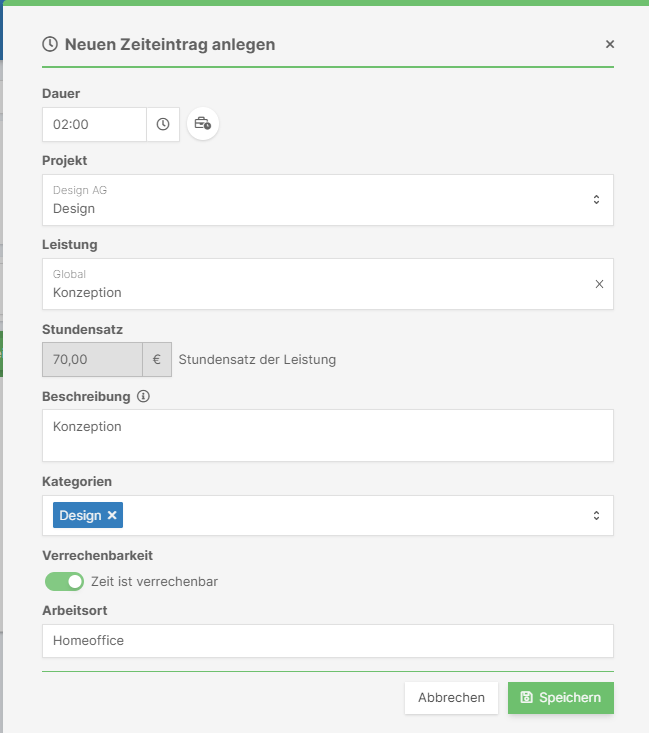Click the Speichern button
Viewport: 649px width, 733px height.
click(561, 697)
